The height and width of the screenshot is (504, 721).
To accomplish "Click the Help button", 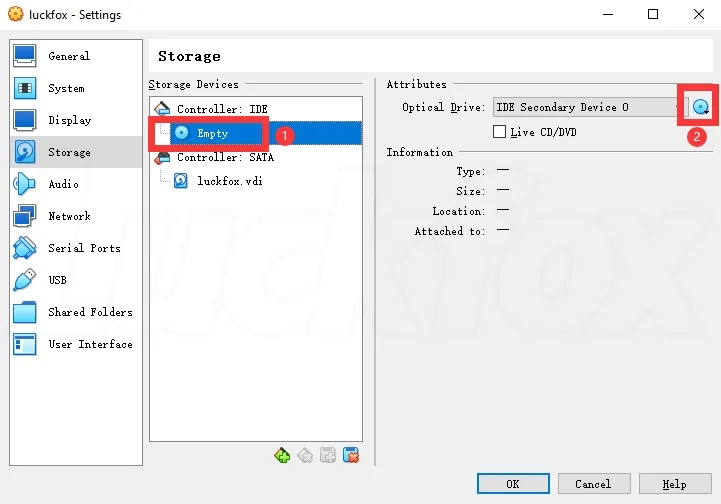I will point(675,484).
